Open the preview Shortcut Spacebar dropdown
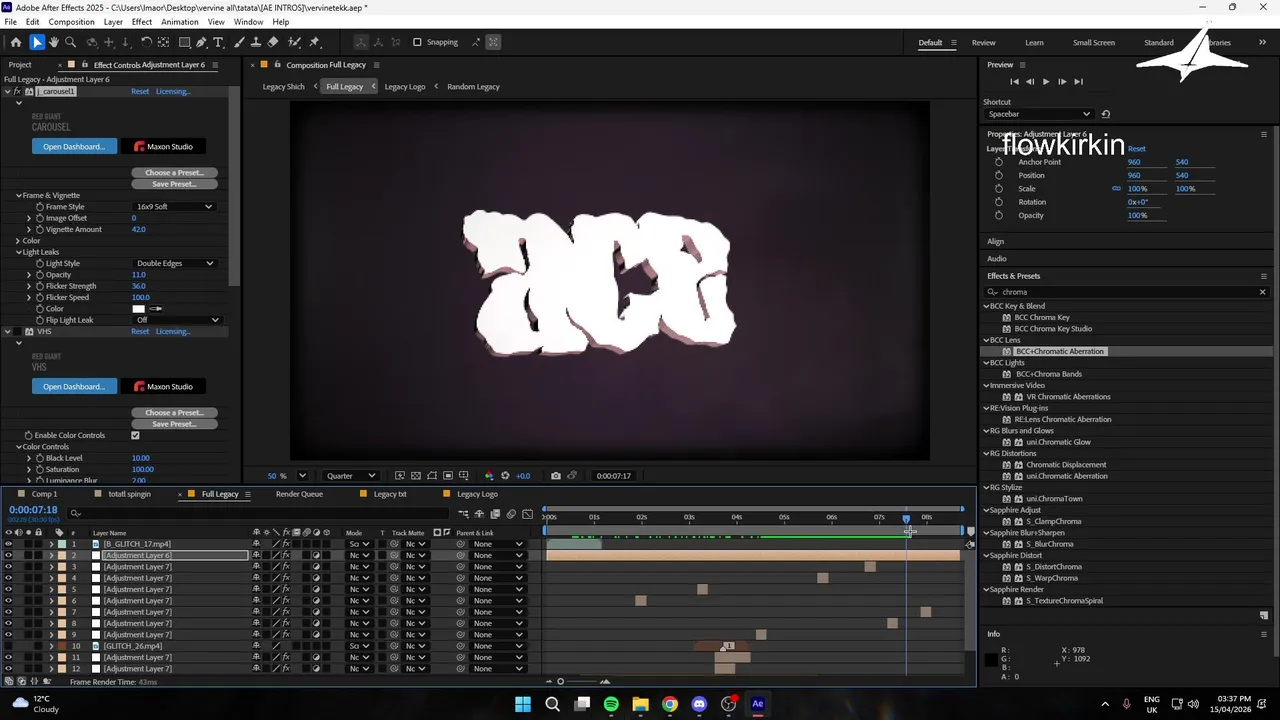Screen dimensions: 1280x720 [x=1037, y=114]
